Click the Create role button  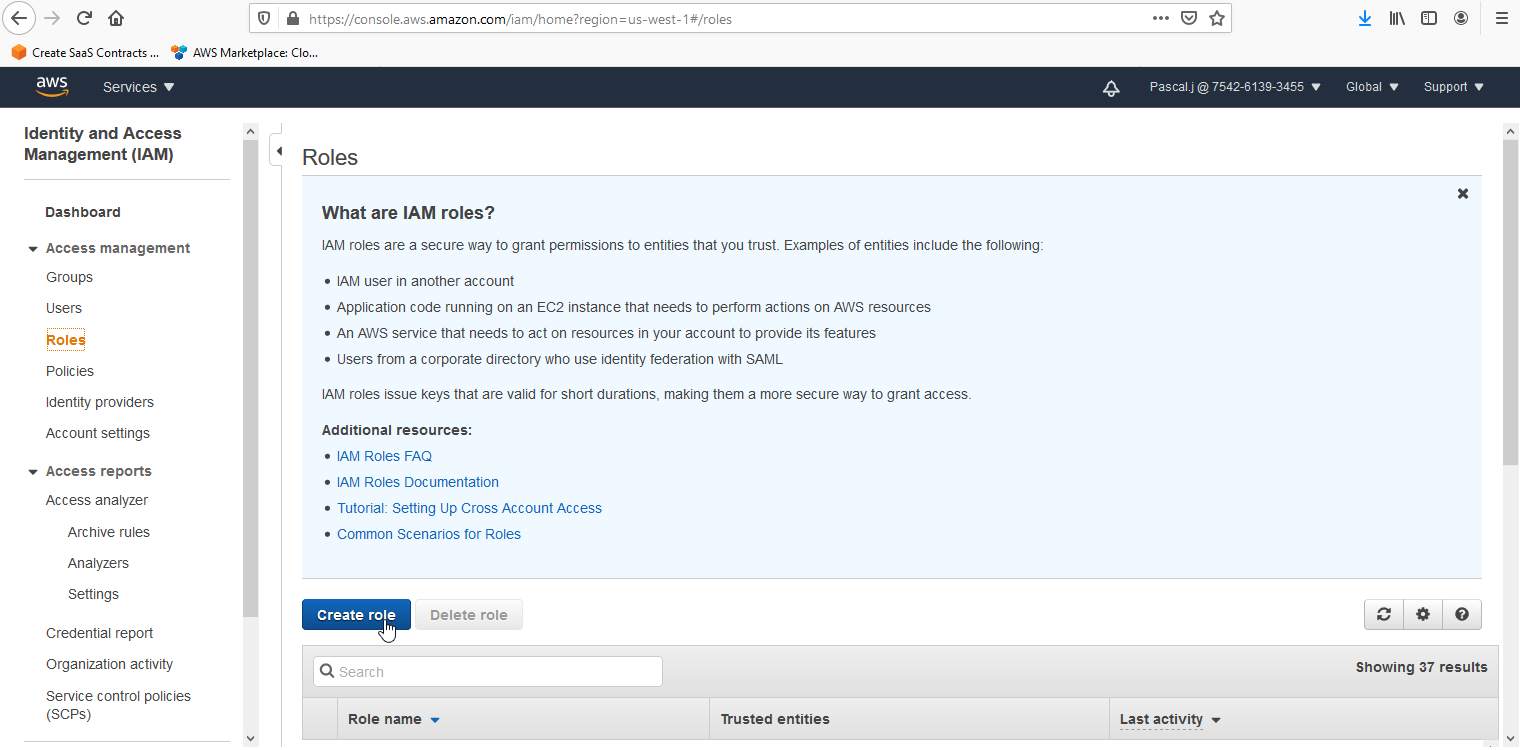(356, 615)
